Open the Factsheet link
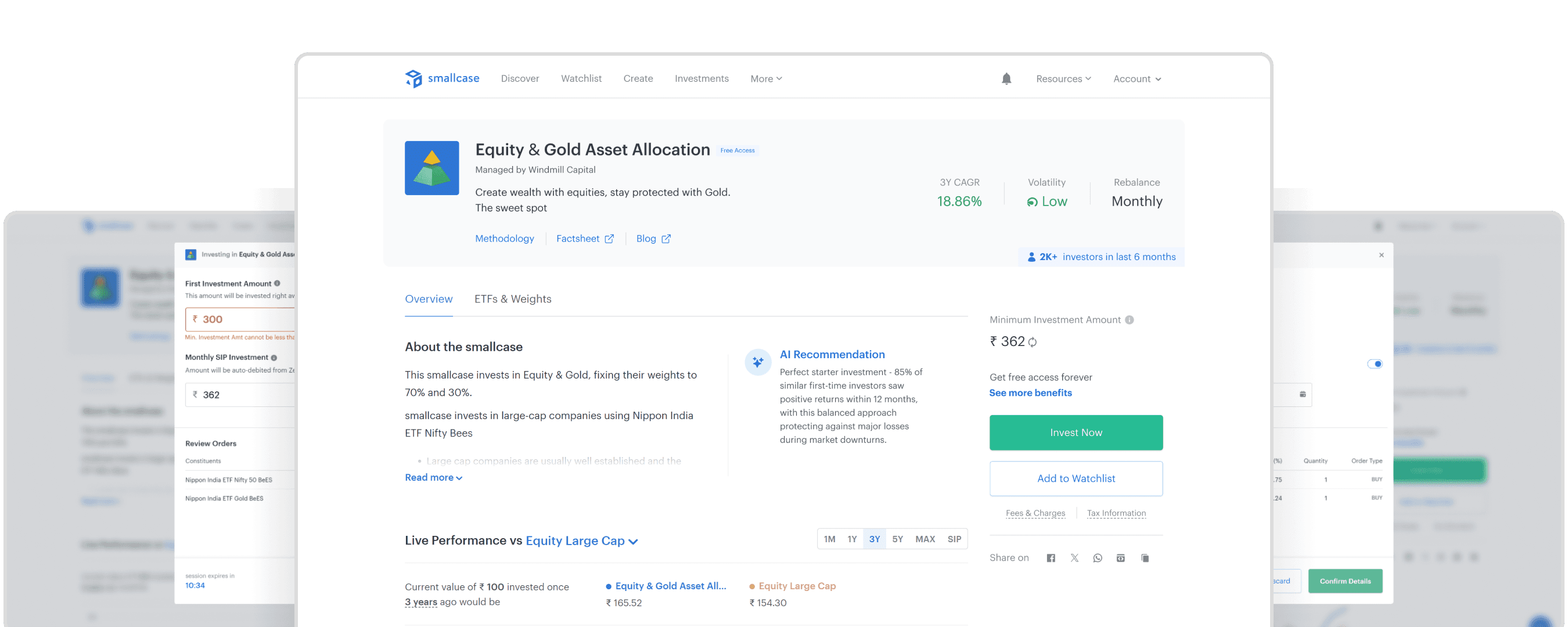1568x627 pixels. coord(584,239)
